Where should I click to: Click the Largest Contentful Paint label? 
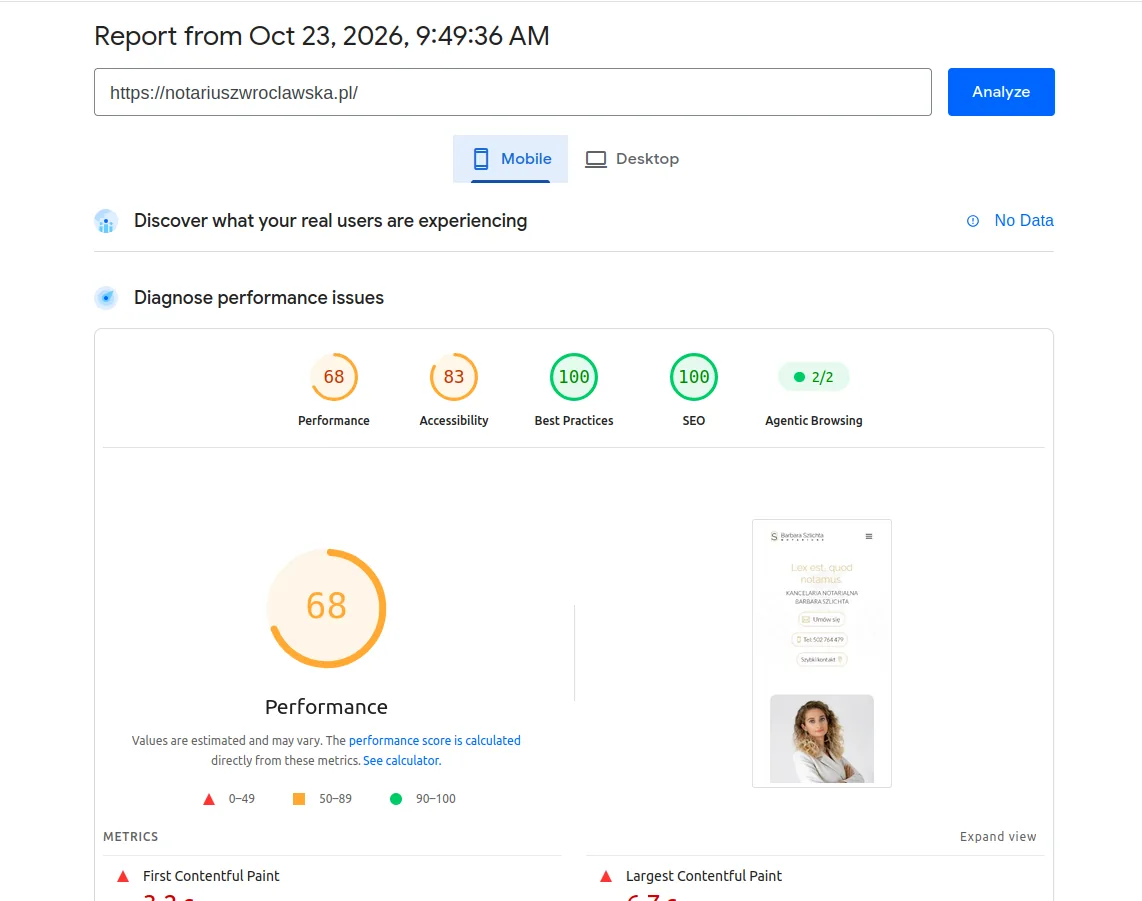(x=704, y=876)
